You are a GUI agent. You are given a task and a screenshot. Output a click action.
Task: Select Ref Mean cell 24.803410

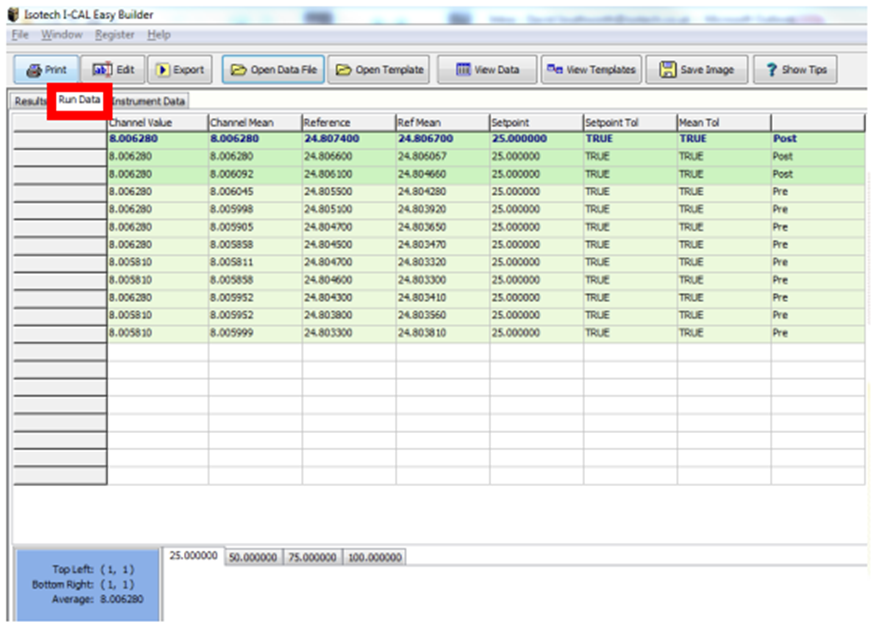coord(443,298)
